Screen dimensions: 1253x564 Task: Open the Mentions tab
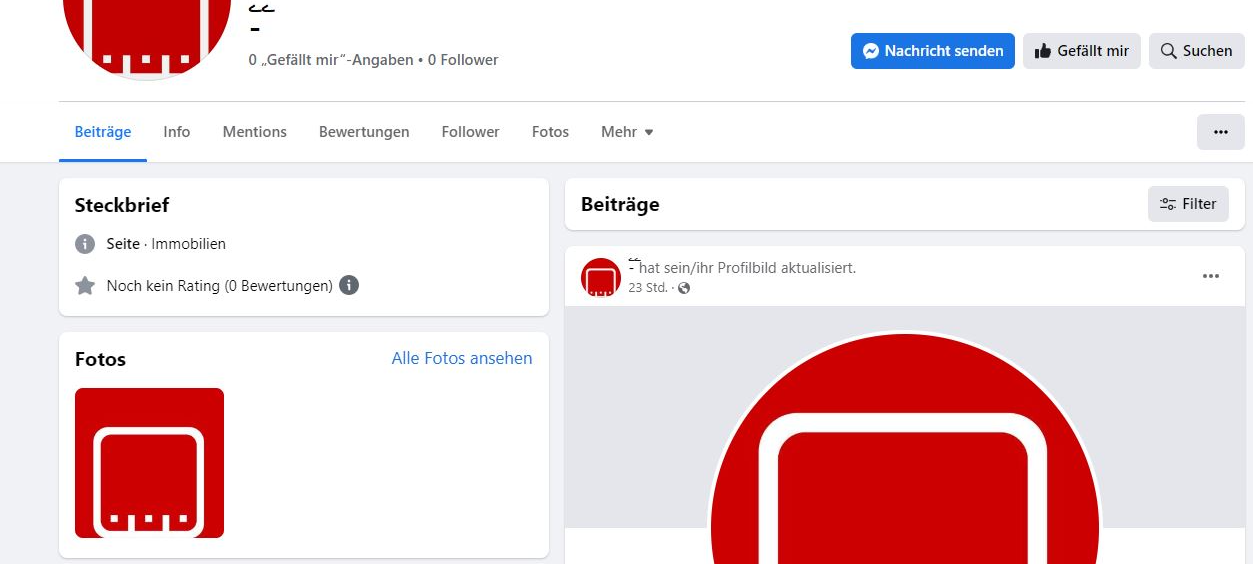[254, 132]
